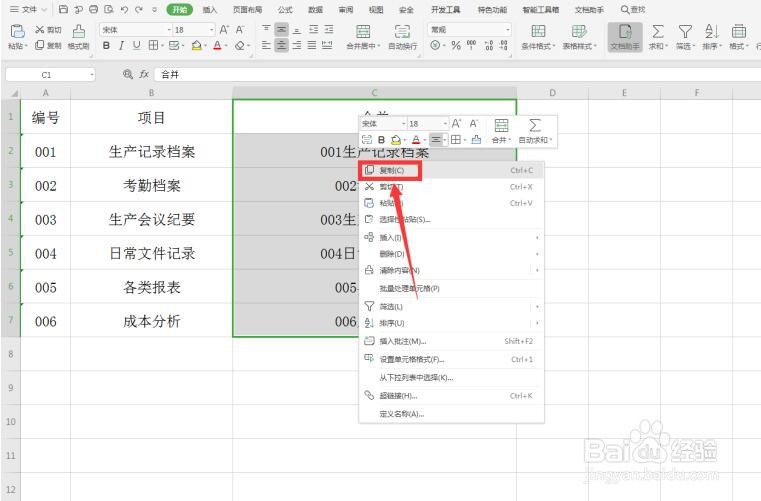Click the Sort (排序) A-Z icon in ribbon
Screen dimensions: 761x501
[x=711, y=32]
